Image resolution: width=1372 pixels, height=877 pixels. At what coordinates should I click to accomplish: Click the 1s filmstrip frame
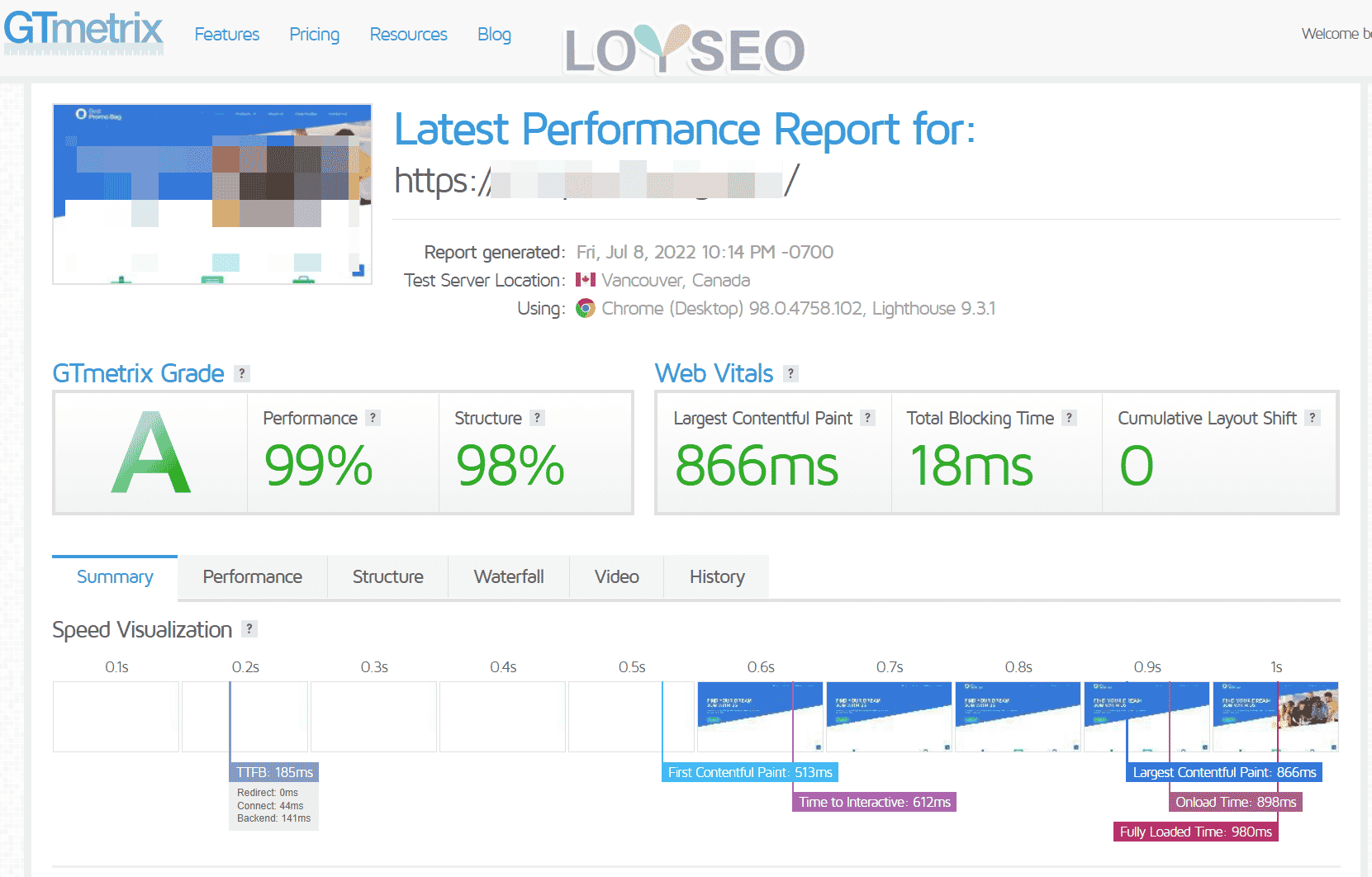(1275, 717)
